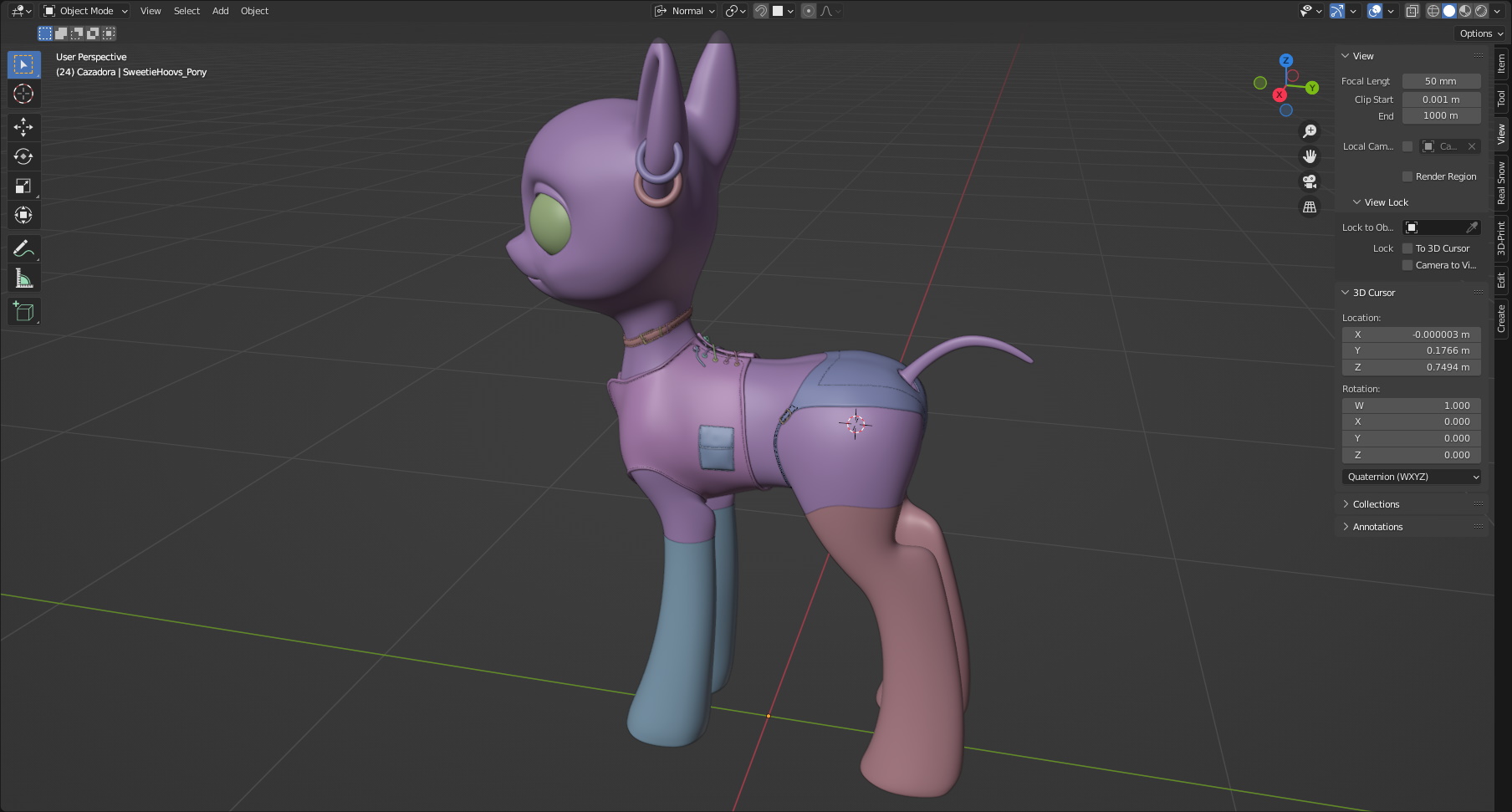Collapse the View panel
This screenshot has height=812, width=1512.
[x=1345, y=56]
